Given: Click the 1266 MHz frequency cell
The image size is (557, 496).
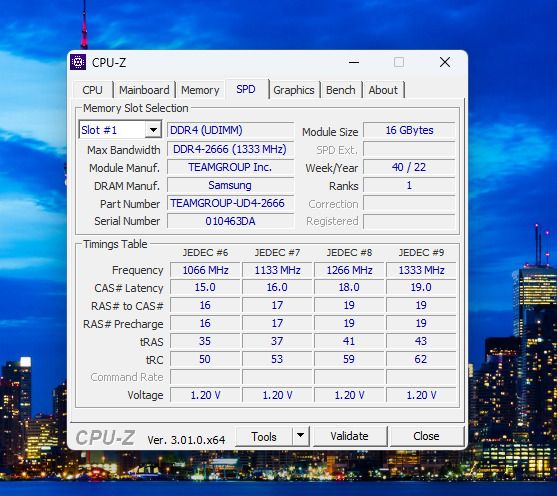Looking at the screenshot, I should point(349,270).
